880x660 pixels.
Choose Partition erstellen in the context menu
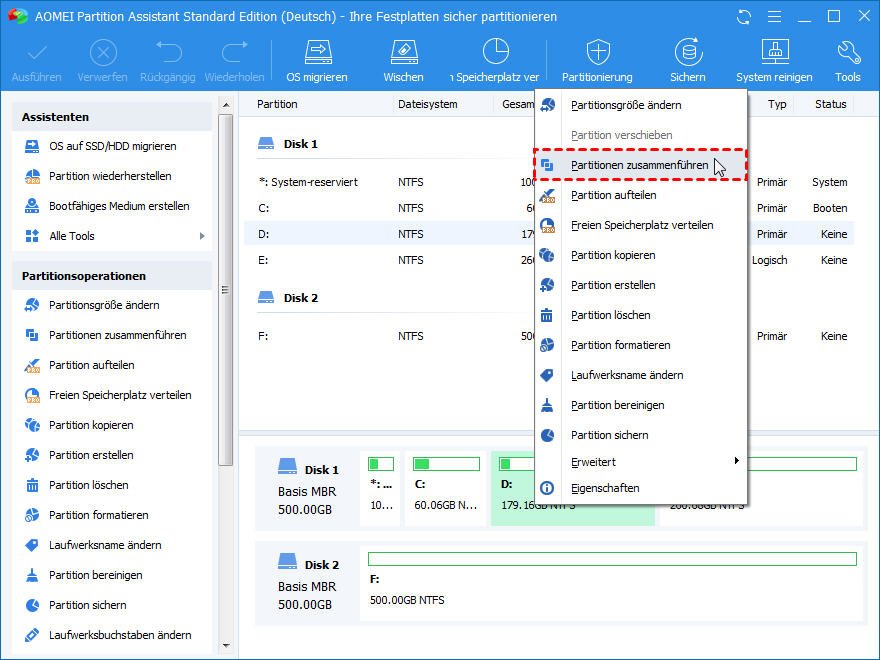(640, 285)
